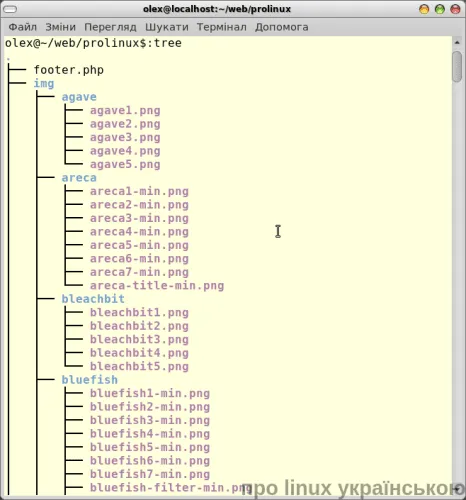Click the bluefish directory name
Image resolution: width=466 pixels, height=500 pixels.
[x=90, y=380]
